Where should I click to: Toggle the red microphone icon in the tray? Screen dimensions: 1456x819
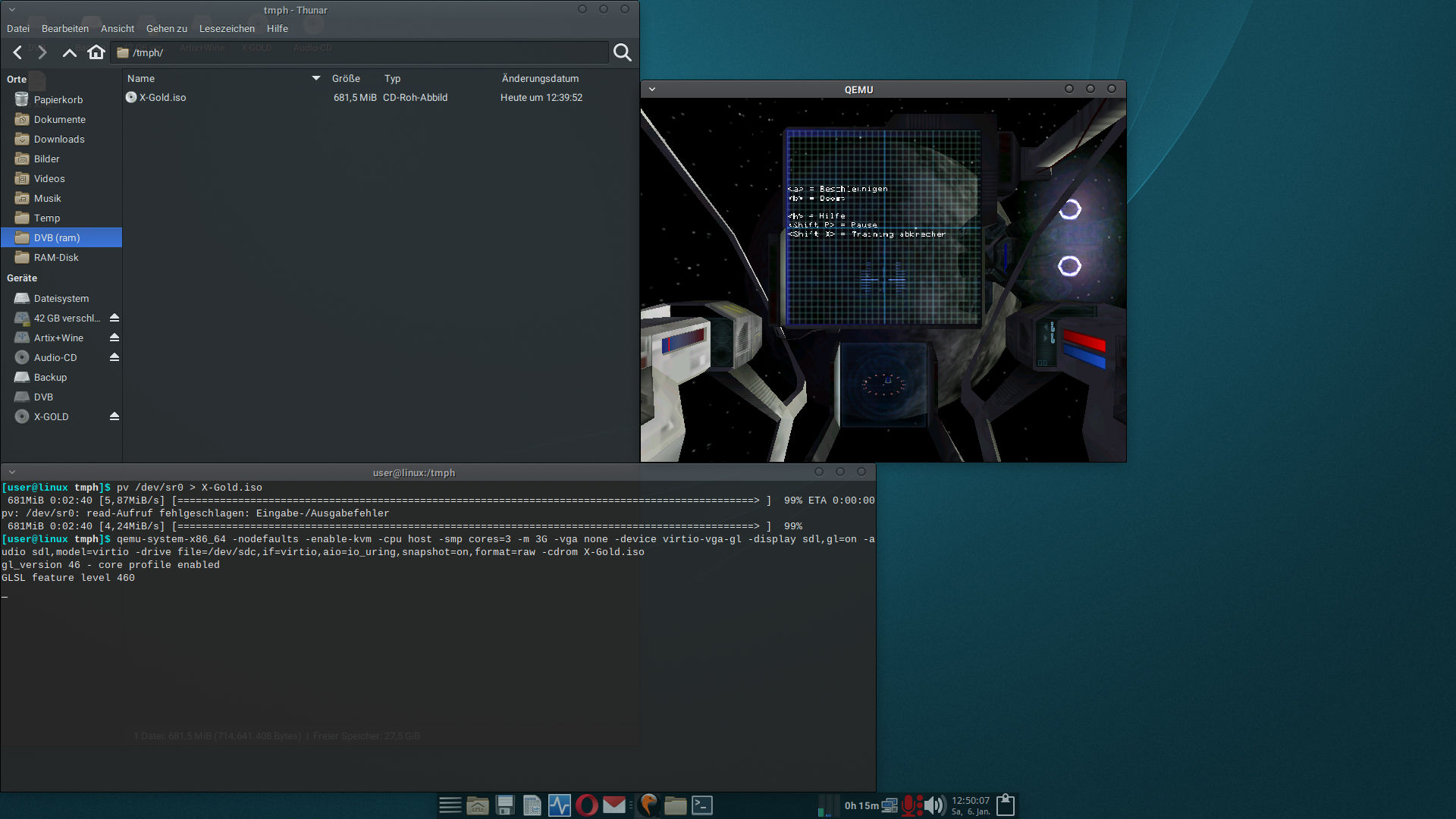tap(909, 805)
